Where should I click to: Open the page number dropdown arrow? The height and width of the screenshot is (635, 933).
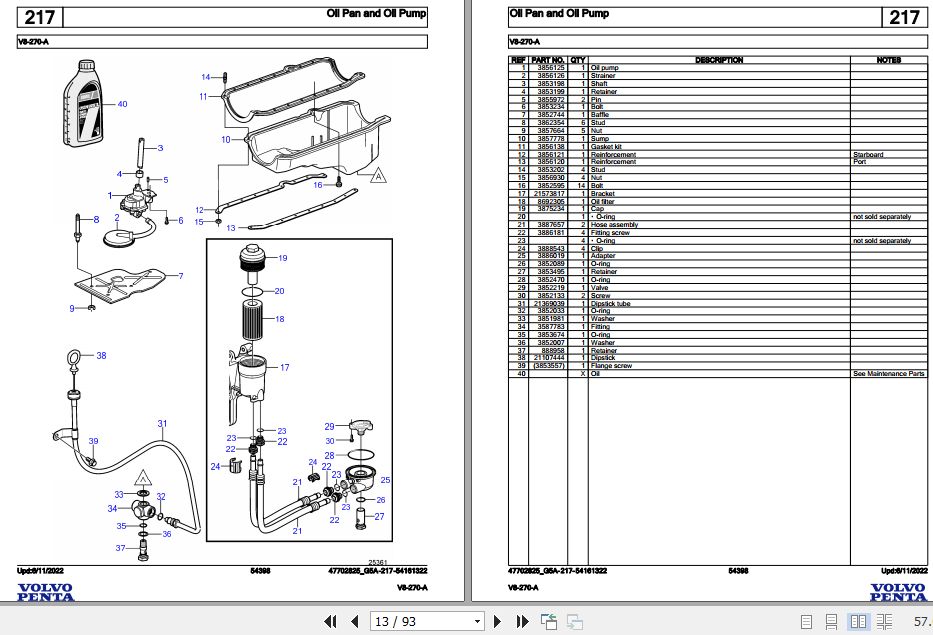477,622
